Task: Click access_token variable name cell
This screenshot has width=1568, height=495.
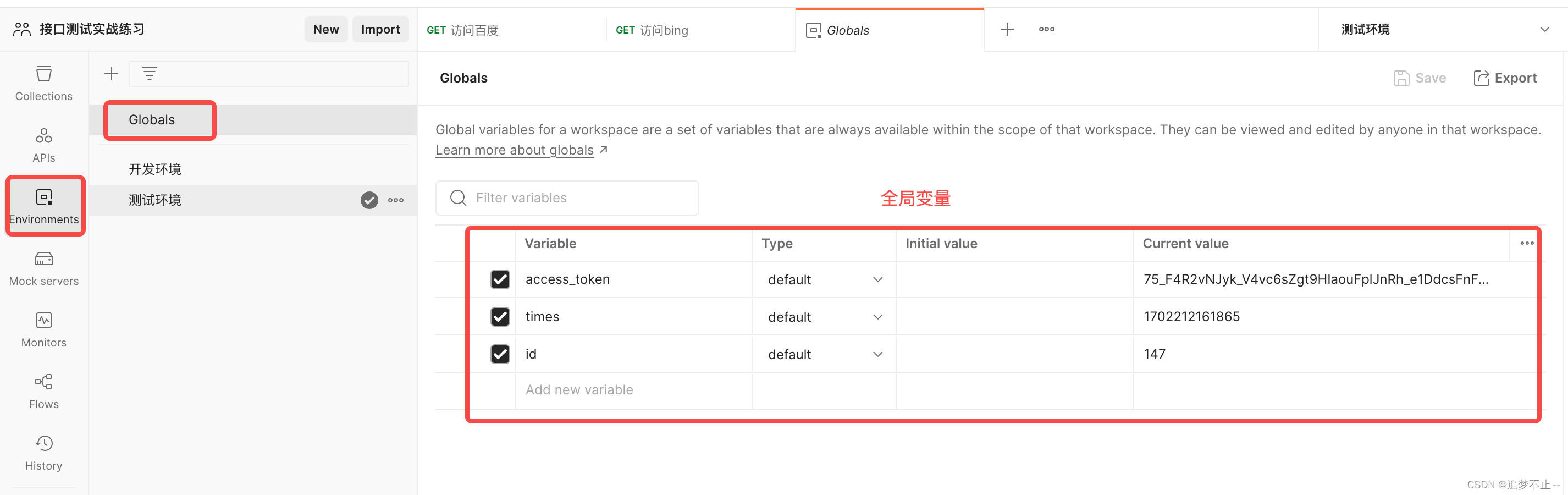Action: pyautogui.click(x=633, y=279)
